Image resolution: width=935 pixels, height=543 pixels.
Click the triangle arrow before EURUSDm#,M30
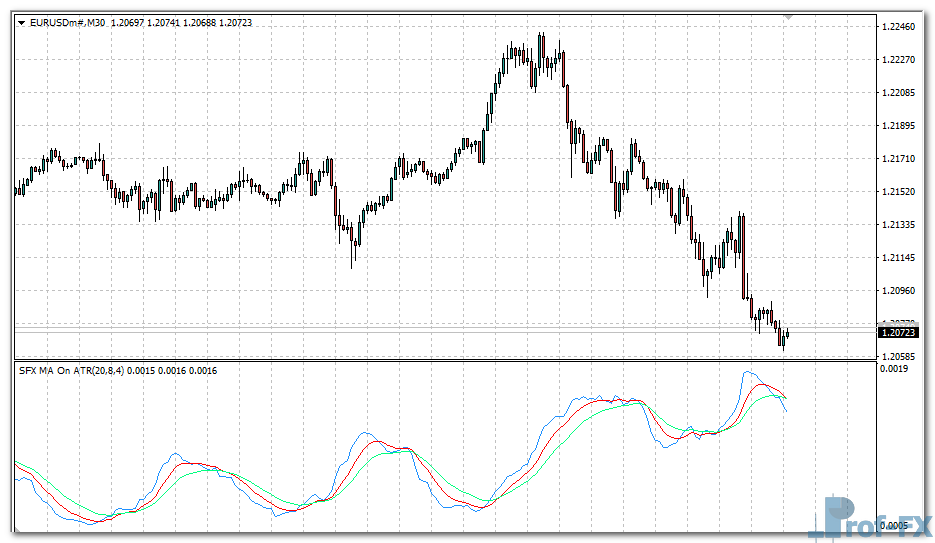(21, 22)
